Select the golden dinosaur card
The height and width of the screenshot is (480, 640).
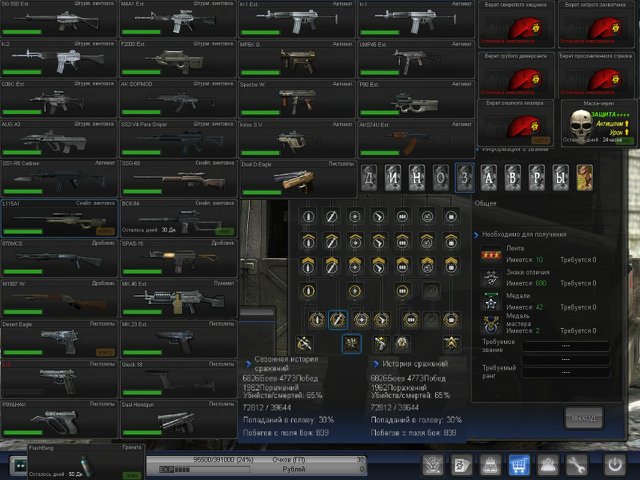click(584, 178)
